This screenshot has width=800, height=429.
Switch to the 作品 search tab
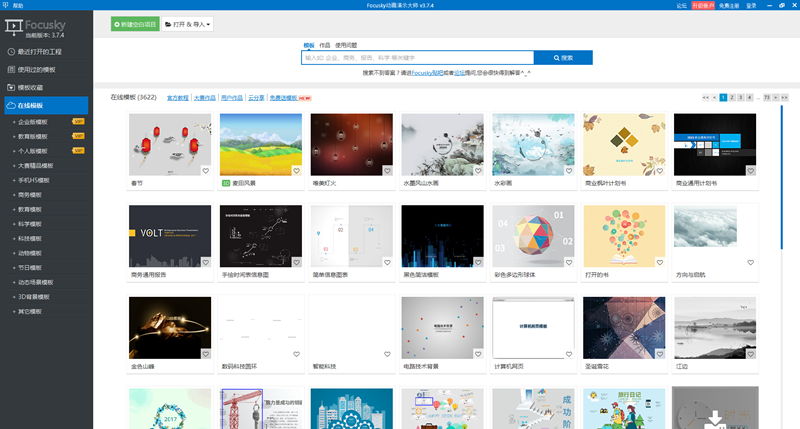tap(324, 46)
